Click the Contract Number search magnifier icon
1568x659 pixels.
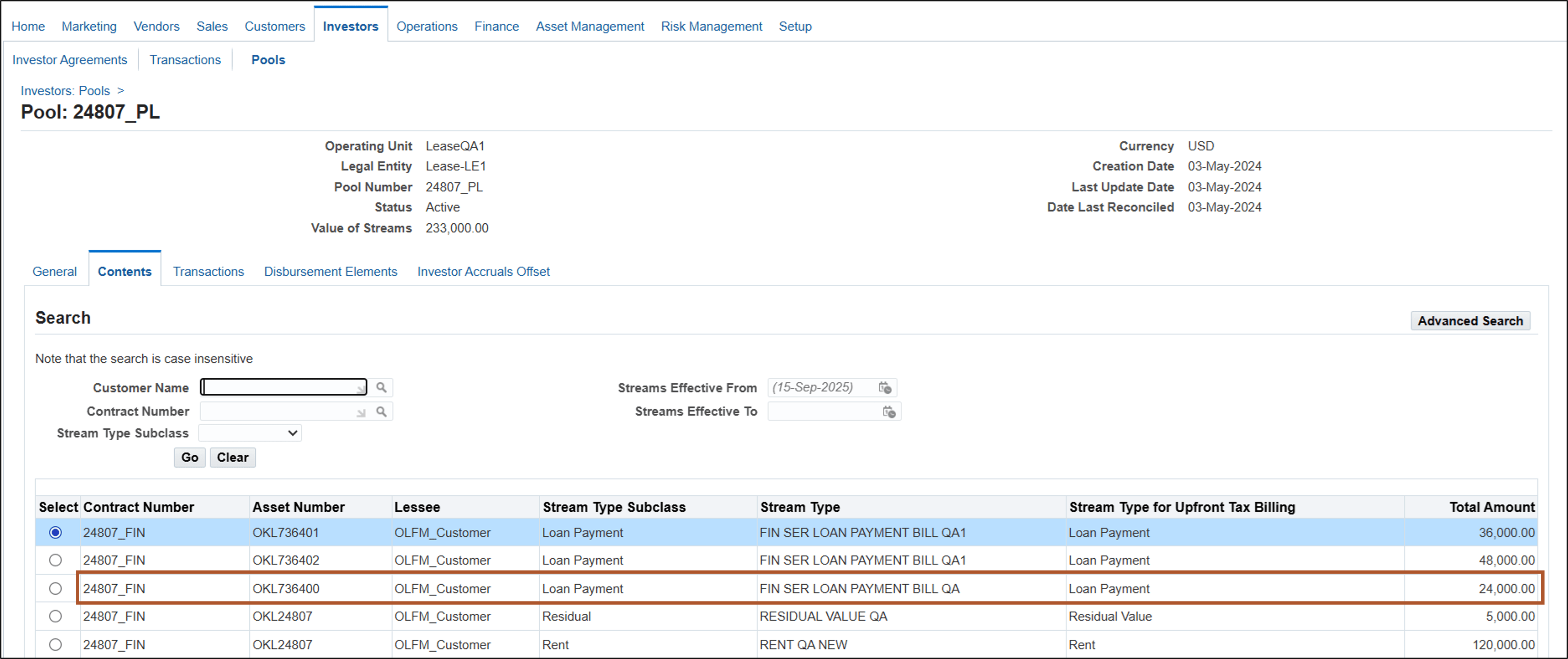(381, 412)
